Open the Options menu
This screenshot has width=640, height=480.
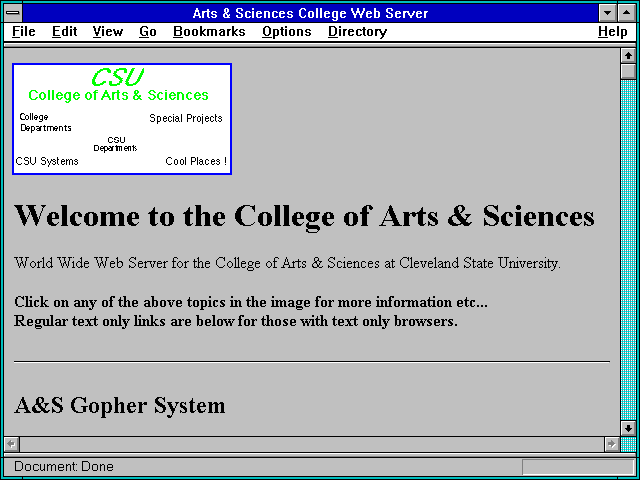[287, 32]
